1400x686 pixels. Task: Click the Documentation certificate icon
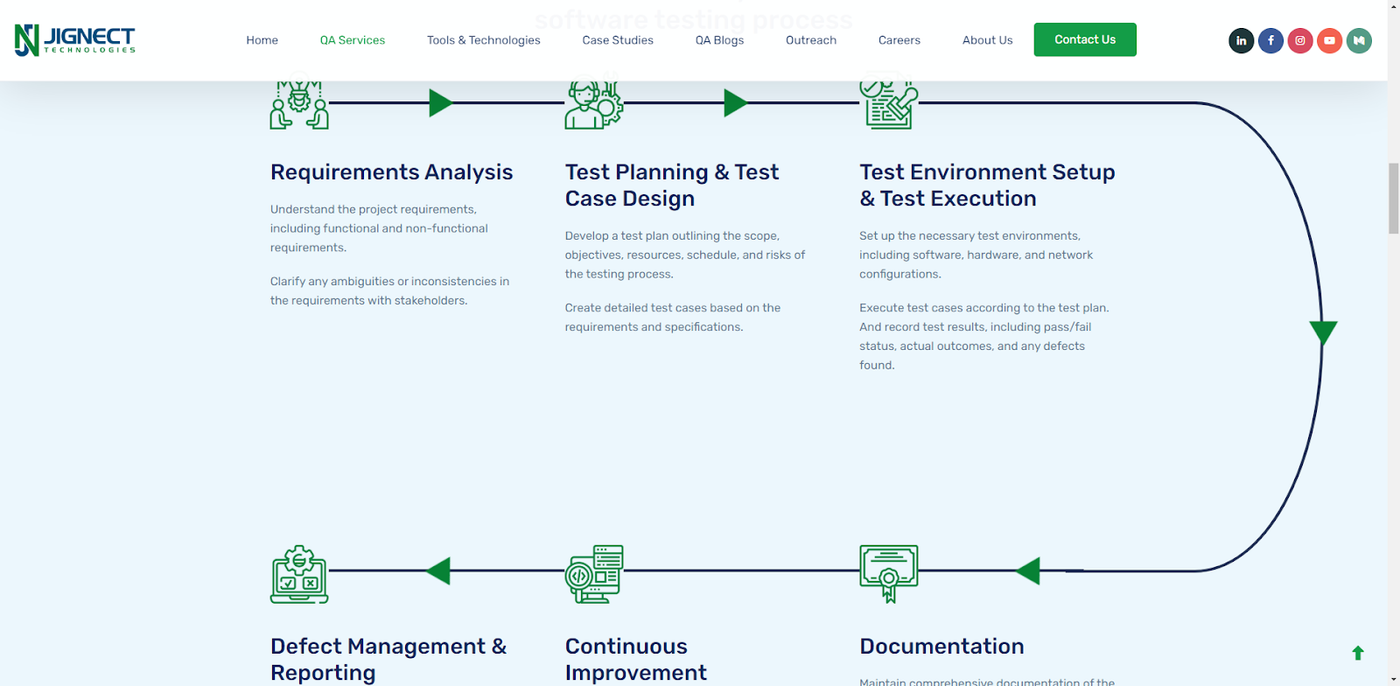[889, 574]
